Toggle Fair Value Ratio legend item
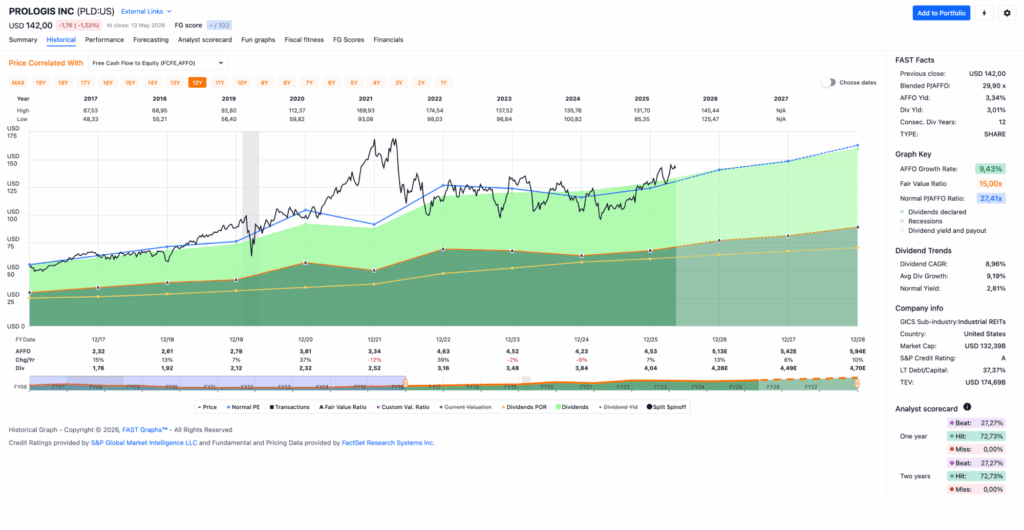The width and height of the screenshot is (1024, 530). 343,407
